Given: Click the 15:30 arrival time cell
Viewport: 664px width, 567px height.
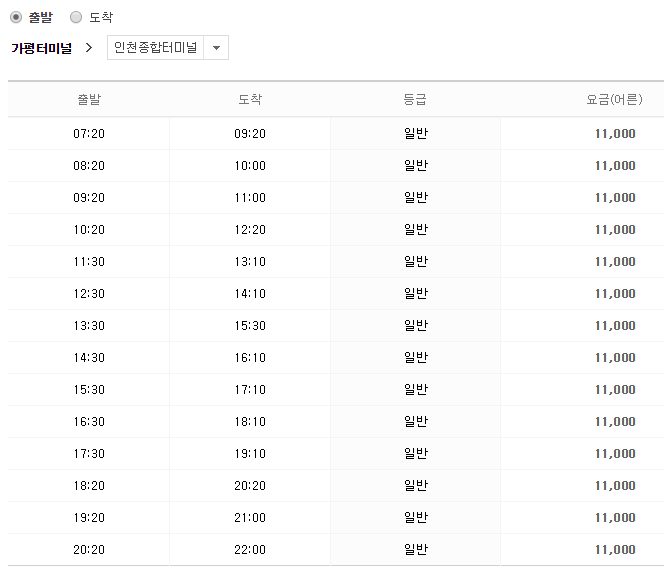Looking at the screenshot, I should [250, 326].
